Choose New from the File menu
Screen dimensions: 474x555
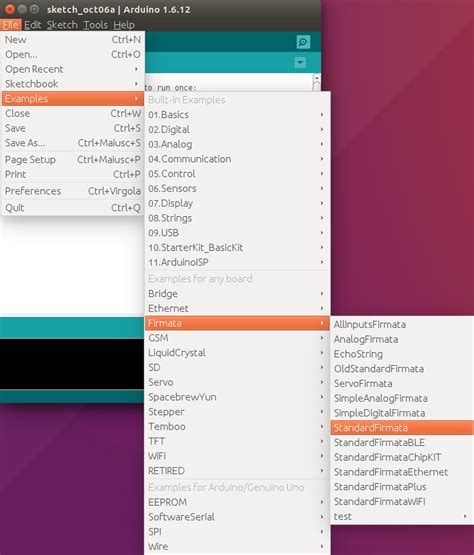[x=73, y=40]
